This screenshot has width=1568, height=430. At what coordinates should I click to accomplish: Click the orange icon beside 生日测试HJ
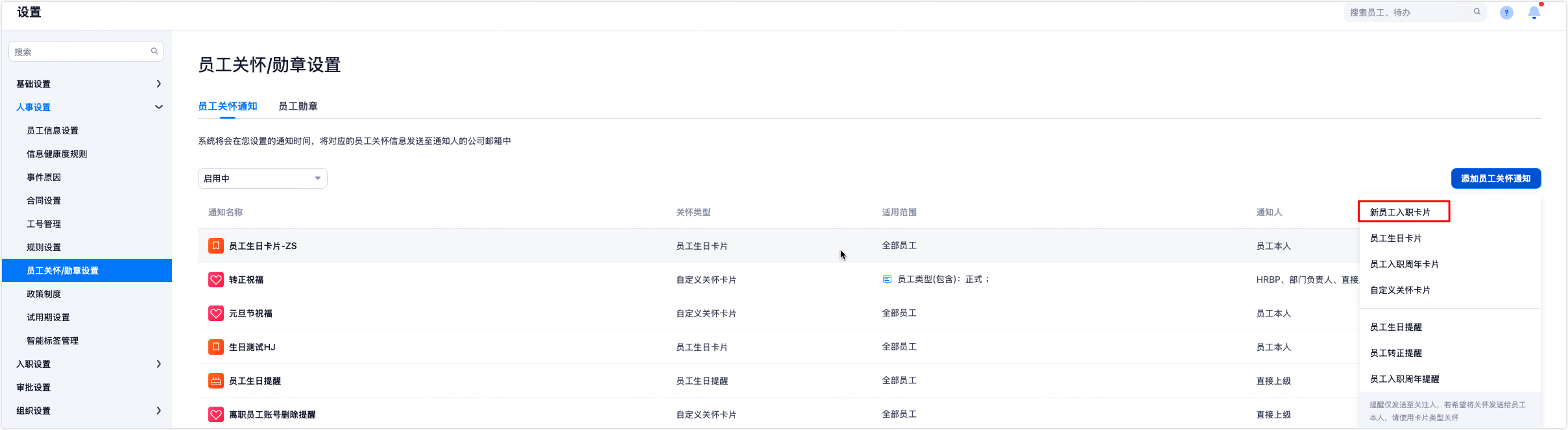pyautogui.click(x=216, y=347)
